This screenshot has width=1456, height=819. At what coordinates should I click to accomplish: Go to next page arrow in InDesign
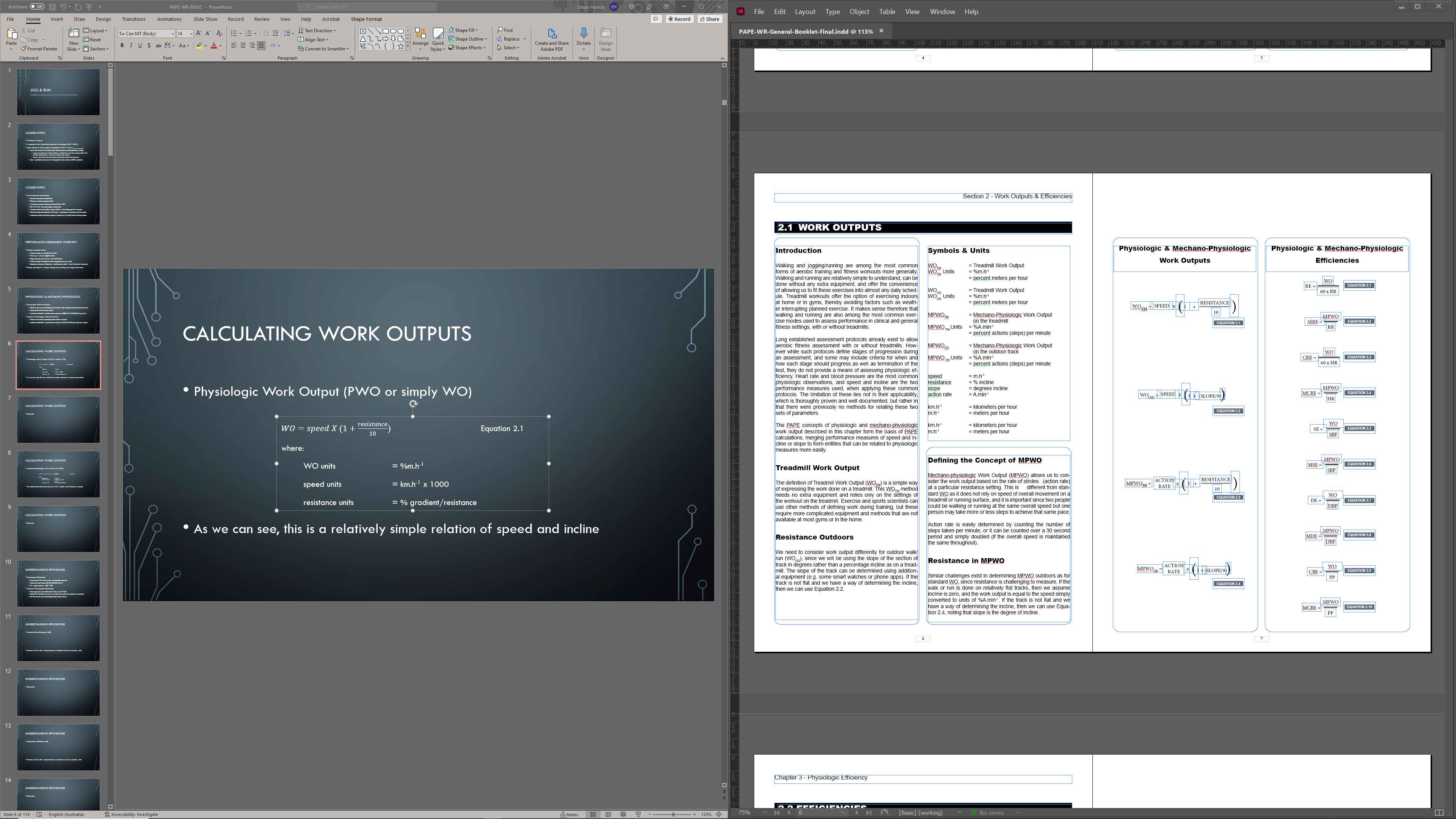[x=857, y=813]
